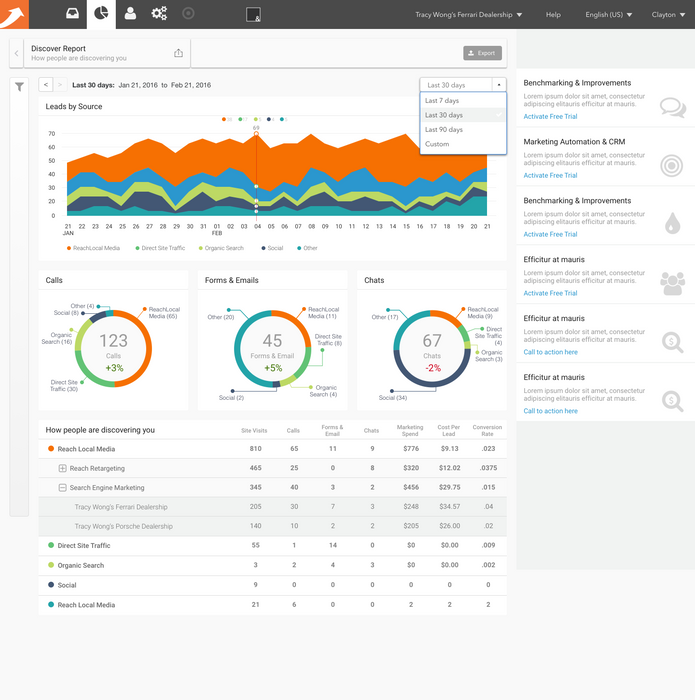695x700 pixels.
Task: Open the English (US) language dropdown
Action: pos(608,15)
